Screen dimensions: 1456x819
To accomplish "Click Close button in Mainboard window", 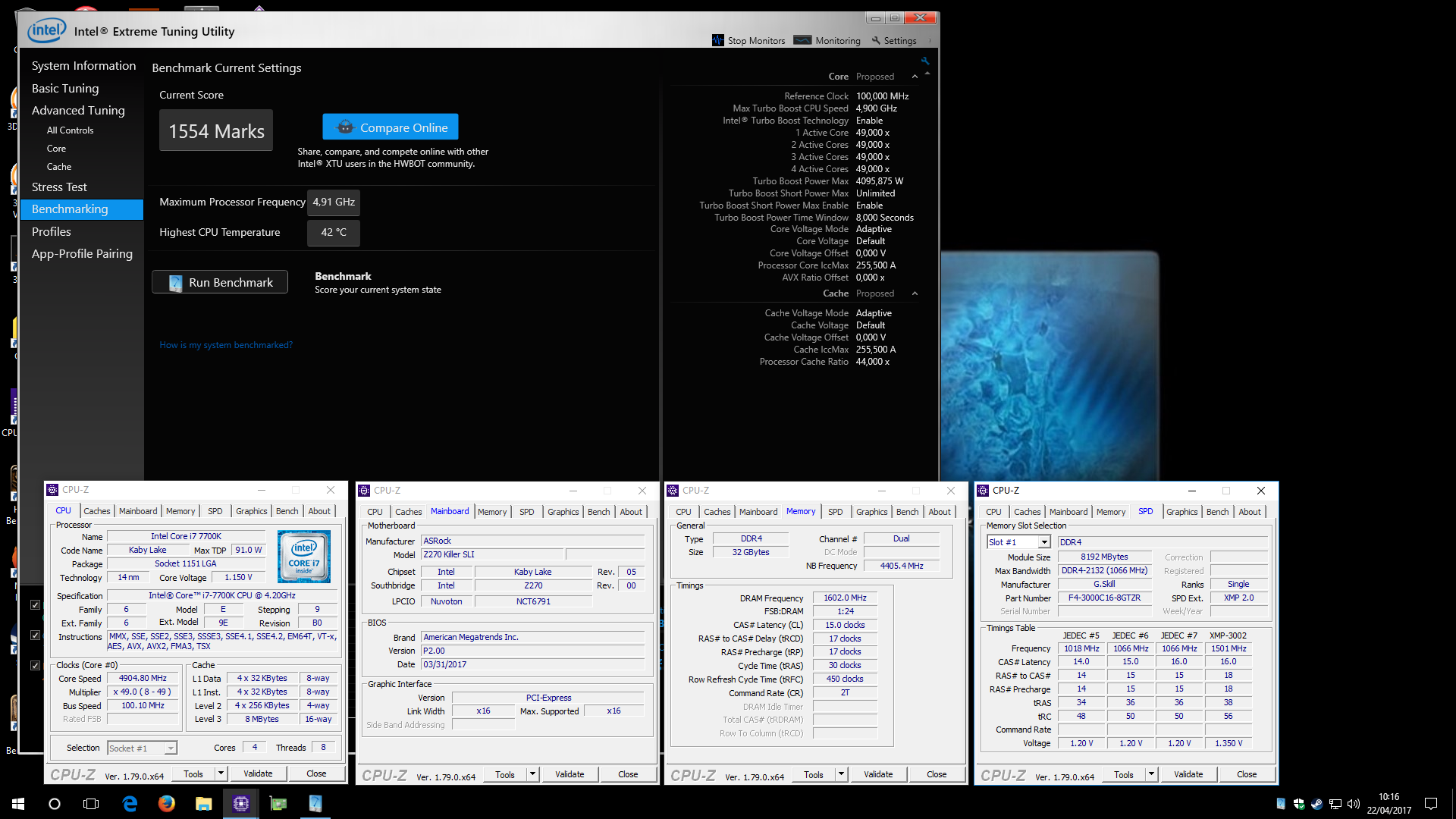I will (628, 774).
